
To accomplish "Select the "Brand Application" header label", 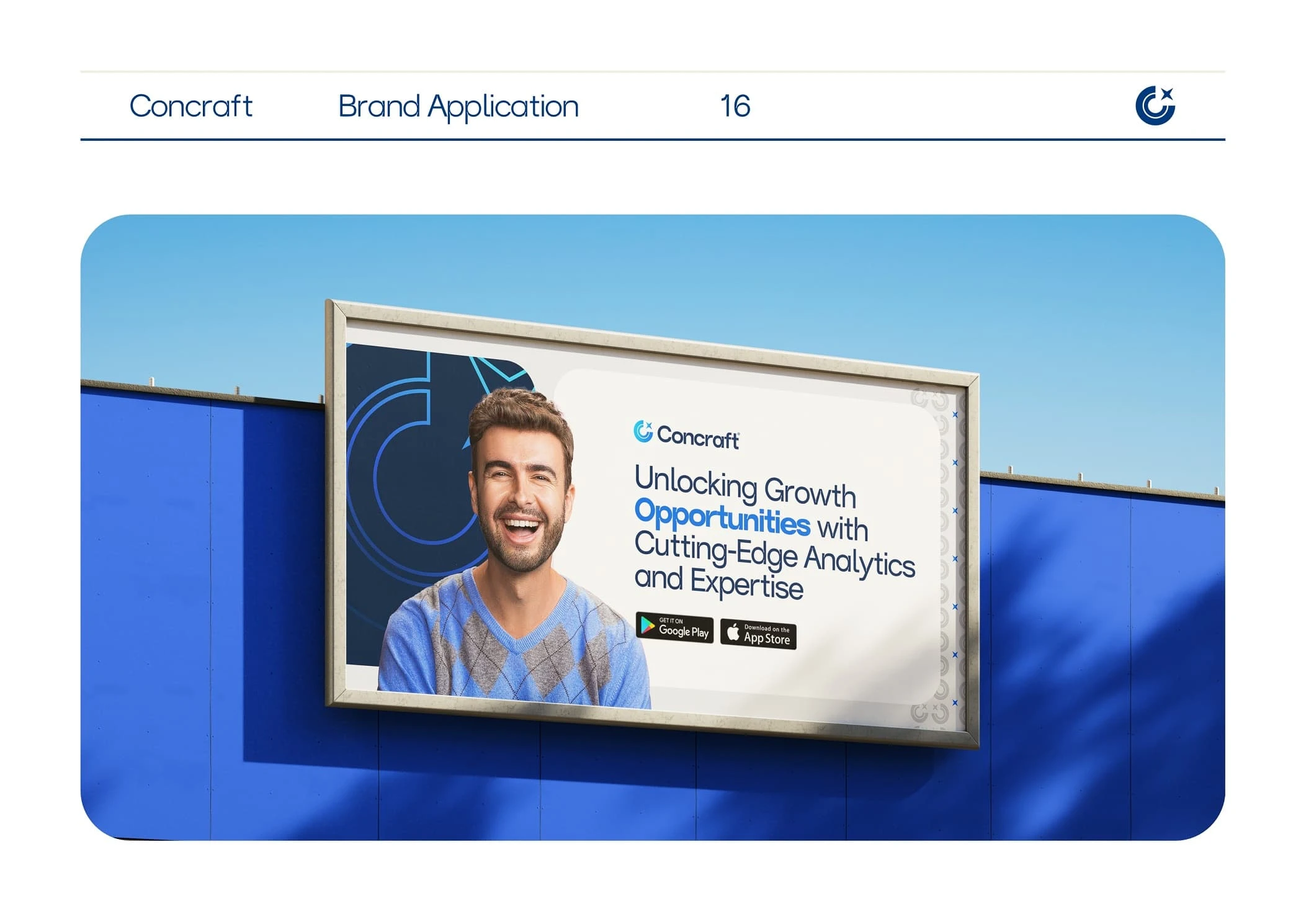I will tap(458, 106).
